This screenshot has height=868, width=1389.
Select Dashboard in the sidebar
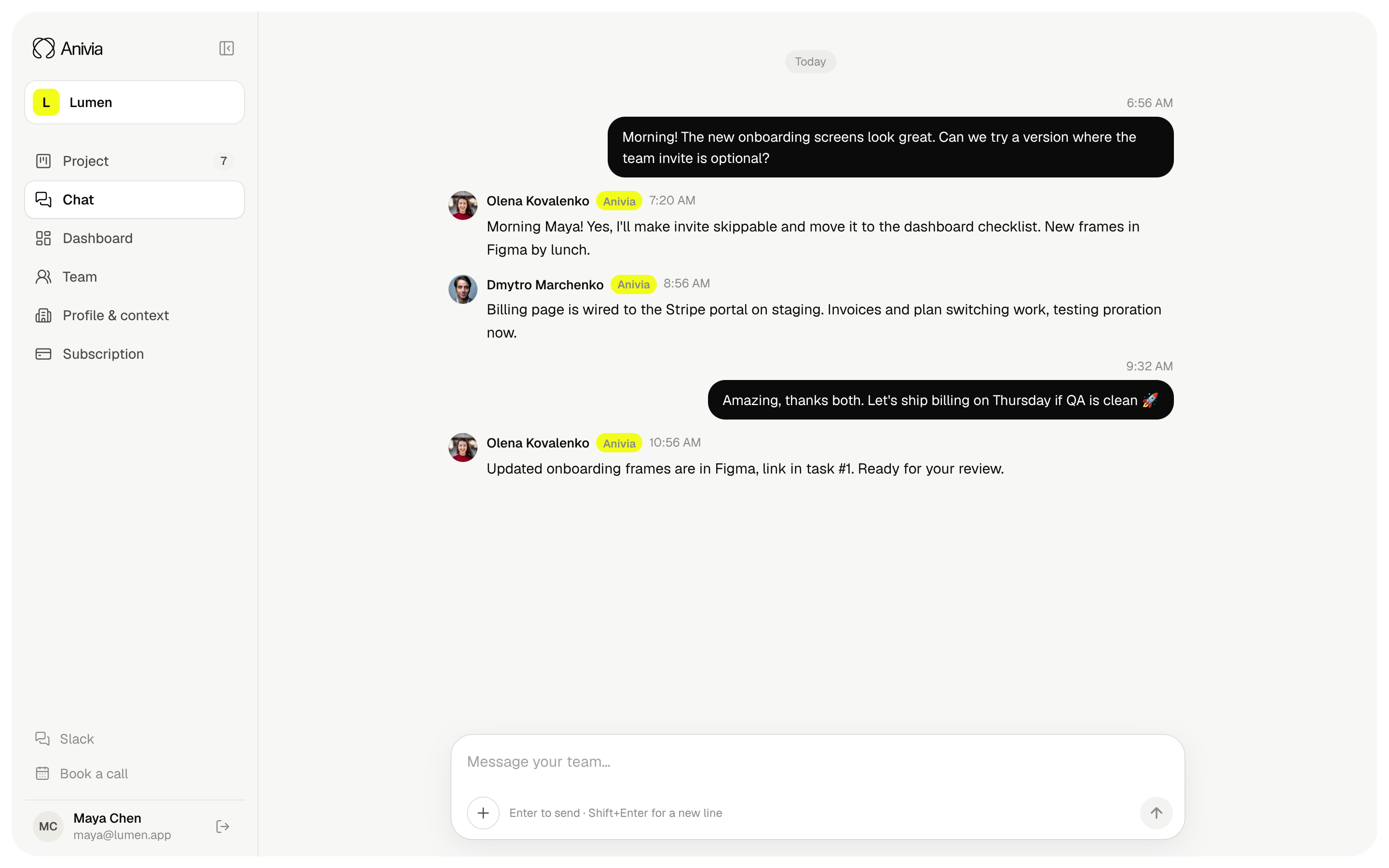click(x=134, y=238)
